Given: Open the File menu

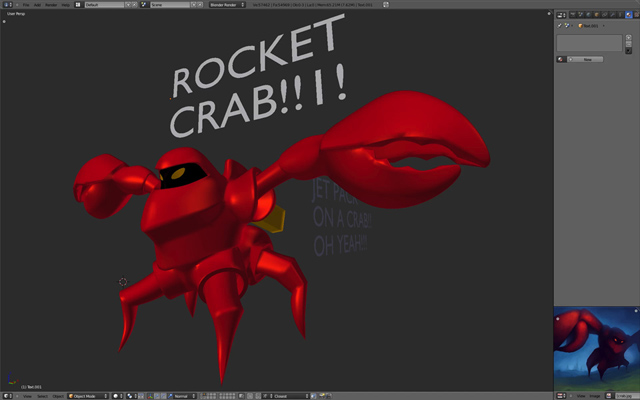Looking at the screenshot, I should tap(26, 5).
